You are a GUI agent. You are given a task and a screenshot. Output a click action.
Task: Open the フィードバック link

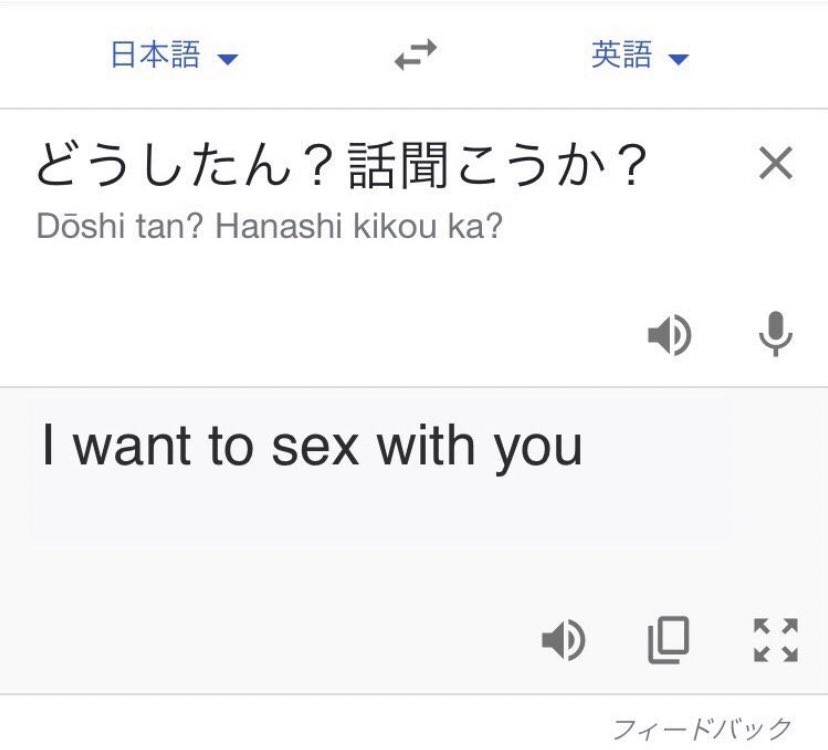[702, 729]
